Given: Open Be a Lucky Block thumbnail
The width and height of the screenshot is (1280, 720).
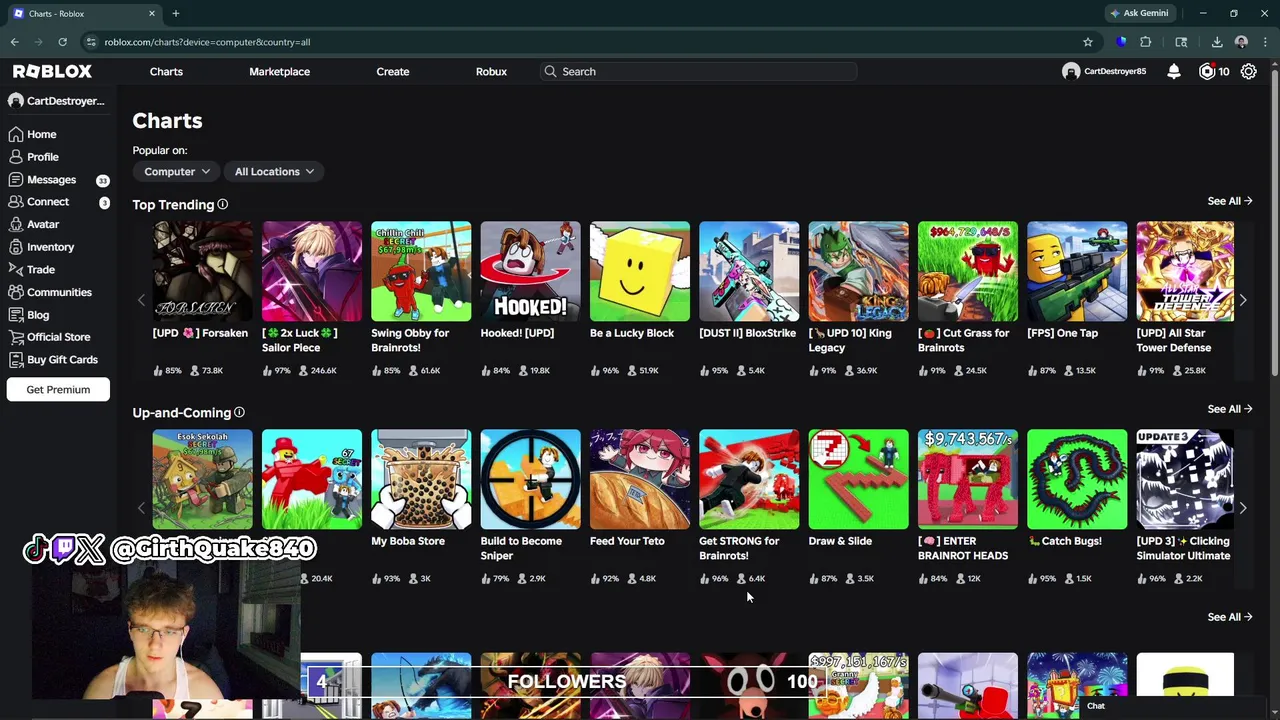Looking at the screenshot, I should [x=639, y=271].
